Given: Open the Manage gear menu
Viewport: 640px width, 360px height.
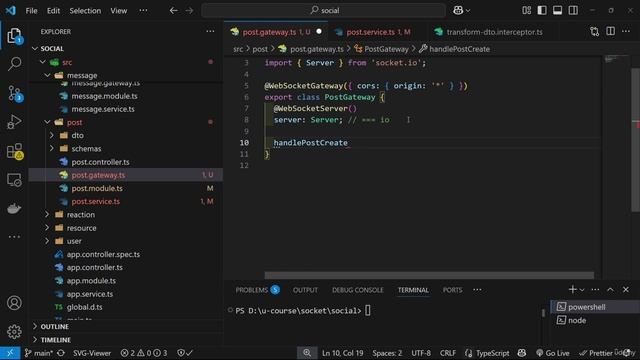Looking at the screenshot, I should tap(14, 331).
